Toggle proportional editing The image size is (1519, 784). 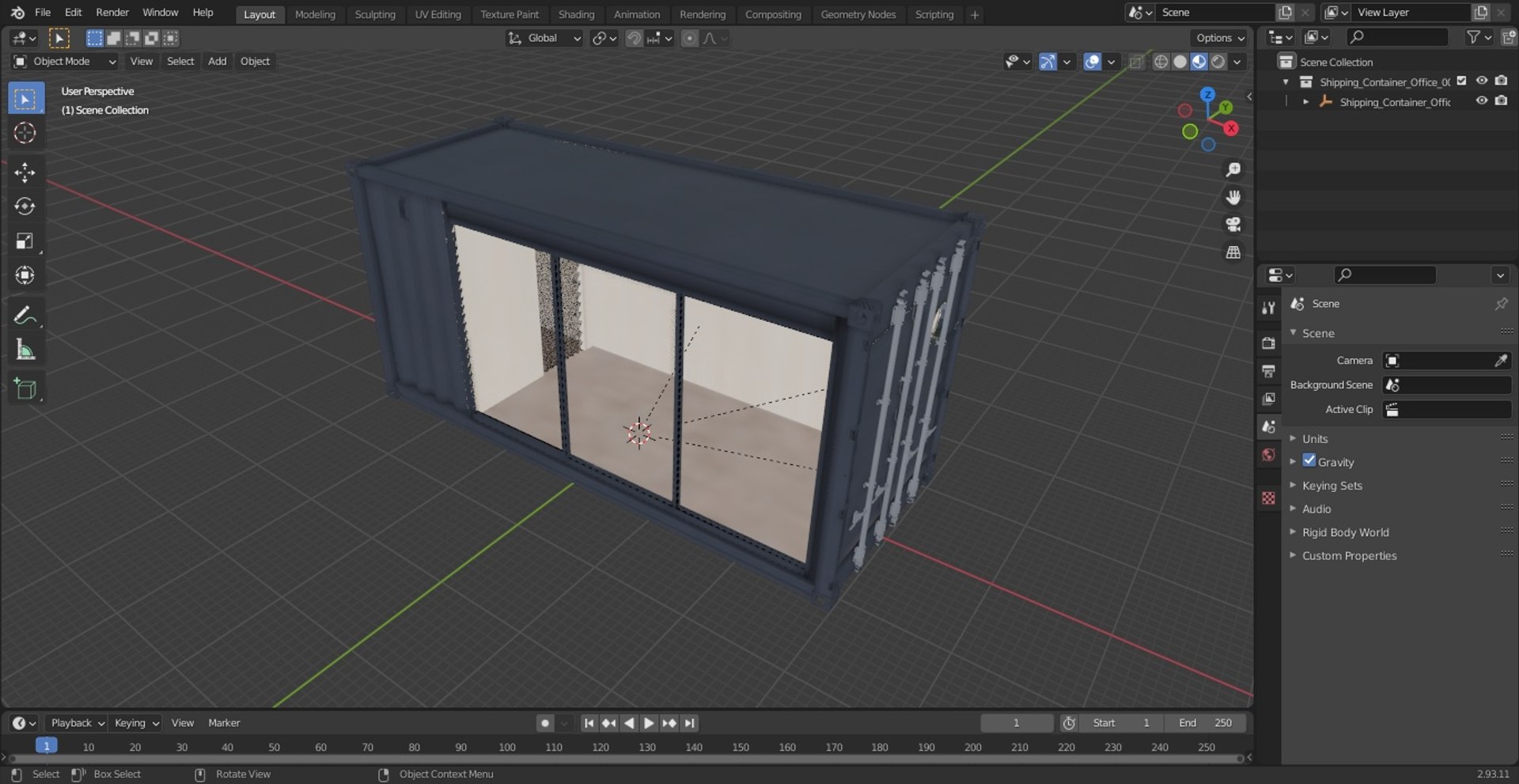690,38
